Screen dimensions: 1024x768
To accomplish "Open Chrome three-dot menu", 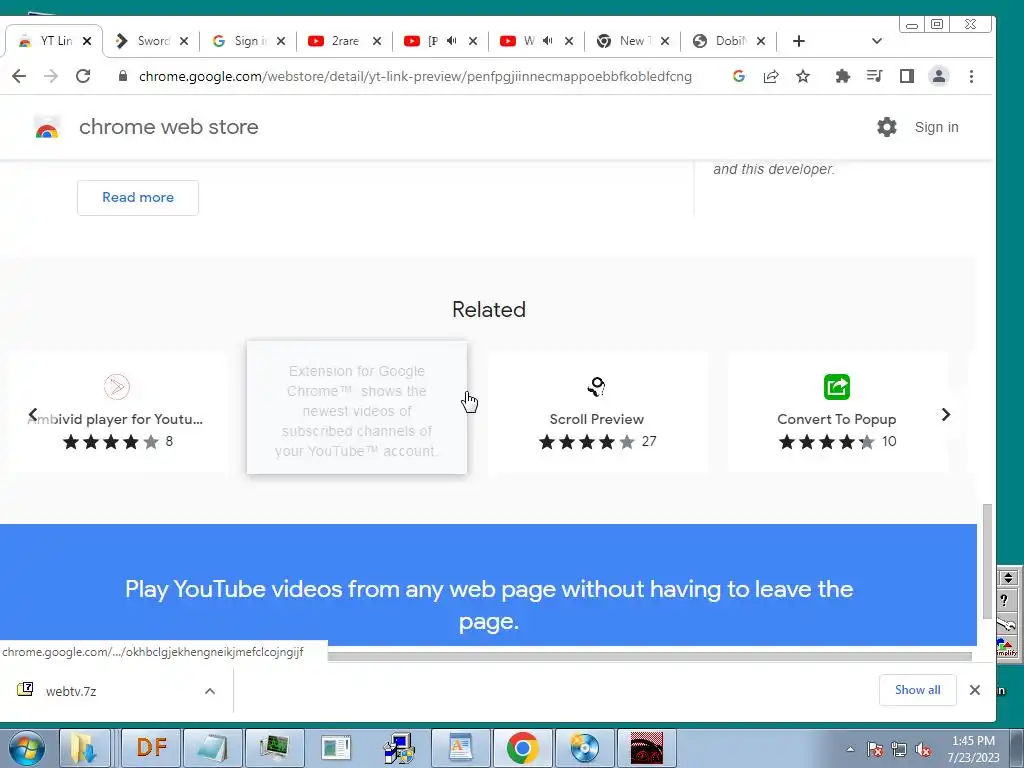I will pyautogui.click(x=971, y=76).
